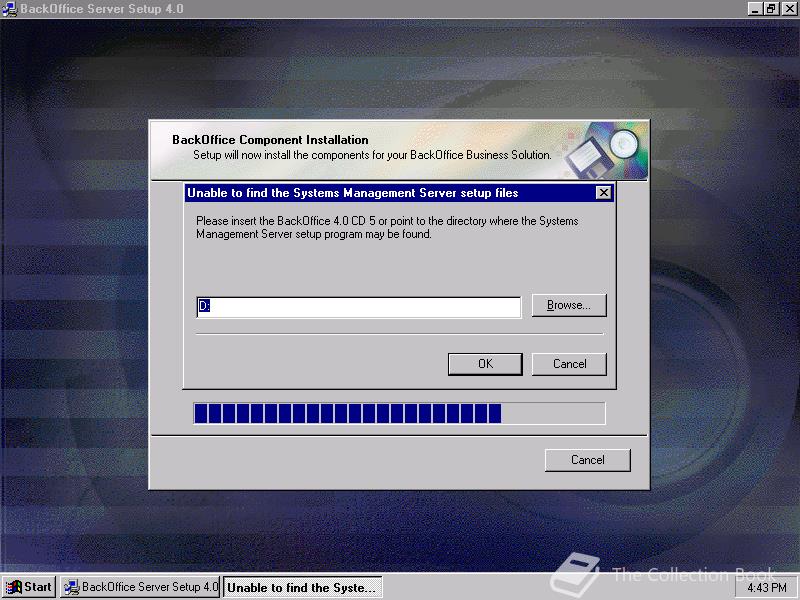This screenshot has height=600, width=800.
Task: Click the installation progress bar
Action: [399, 413]
